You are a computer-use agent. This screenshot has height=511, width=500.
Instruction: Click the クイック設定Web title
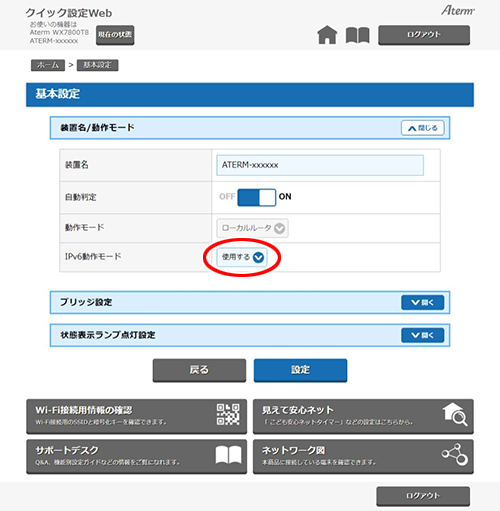pos(69,13)
